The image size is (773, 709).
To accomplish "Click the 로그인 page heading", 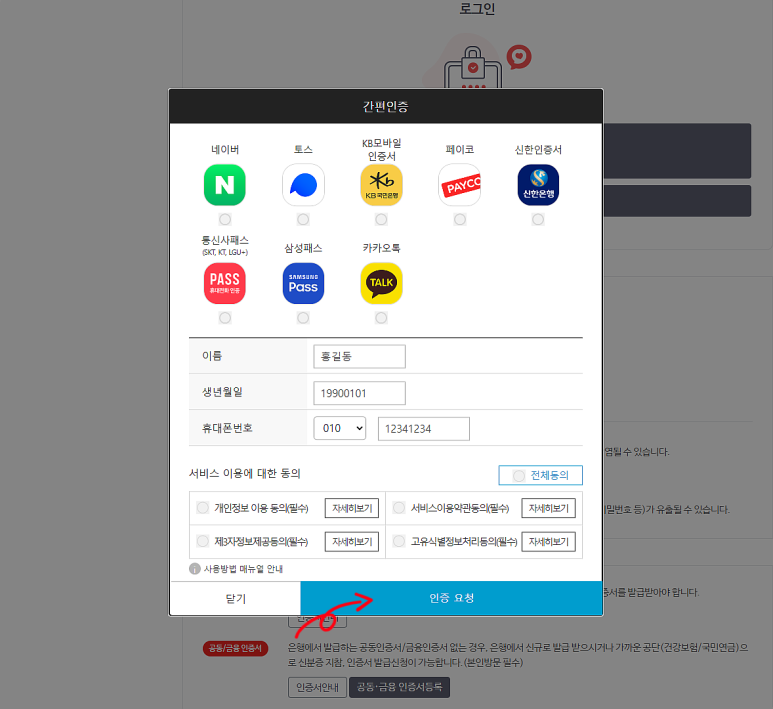I will 477,9.
